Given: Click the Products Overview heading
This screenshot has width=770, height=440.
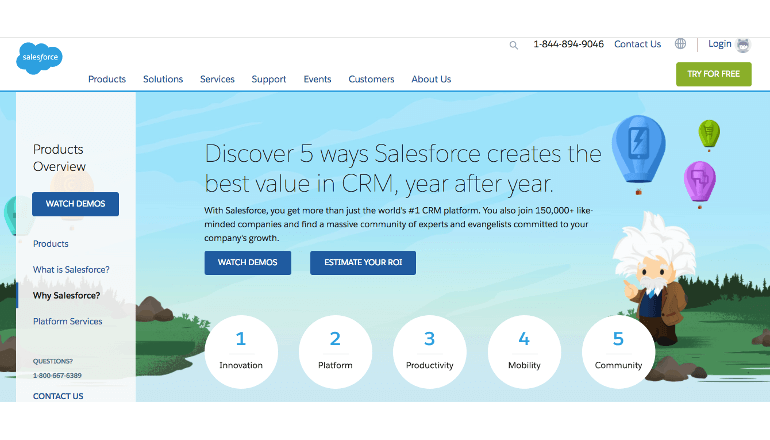Looking at the screenshot, I should point(59,158).
